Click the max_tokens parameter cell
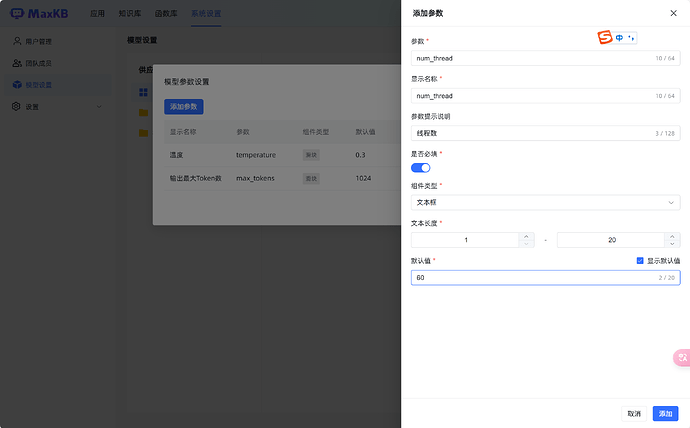Screen dimensions: 690x428 pyautogui.click(x=255, y=178)
